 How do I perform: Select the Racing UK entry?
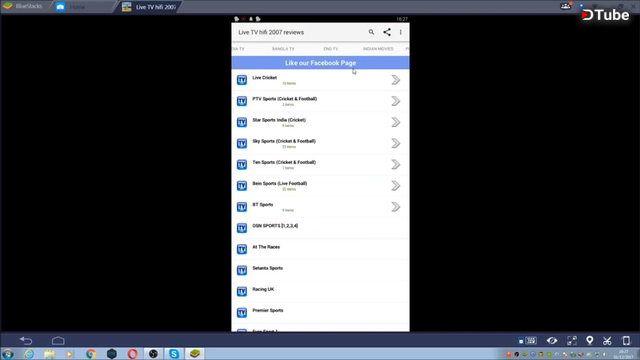[320, 291]
